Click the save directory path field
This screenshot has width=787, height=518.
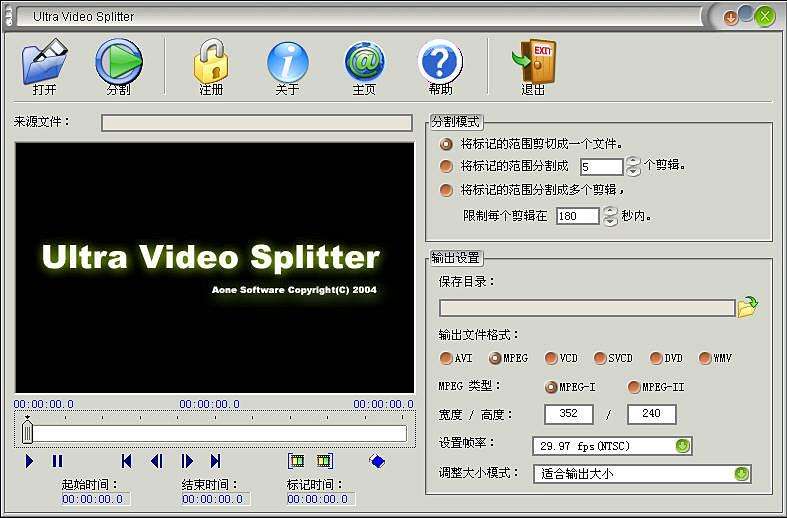coord(587,308)
